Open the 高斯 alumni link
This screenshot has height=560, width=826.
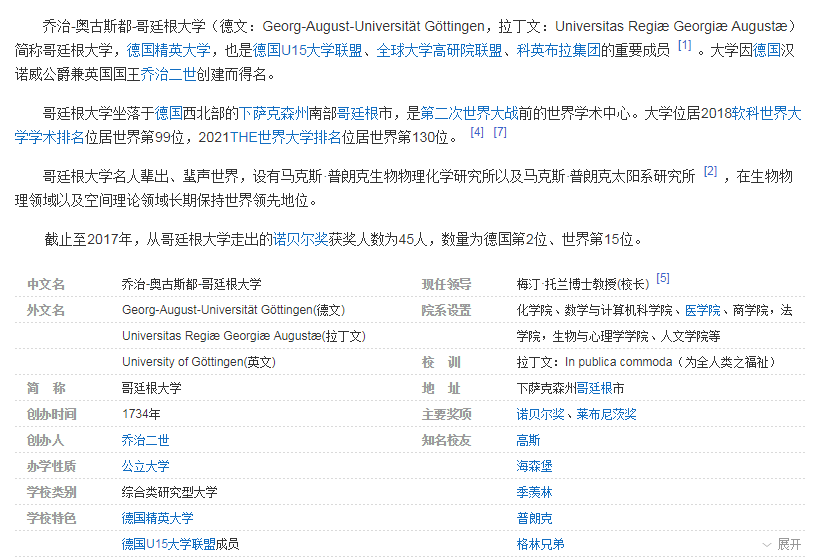528,440
